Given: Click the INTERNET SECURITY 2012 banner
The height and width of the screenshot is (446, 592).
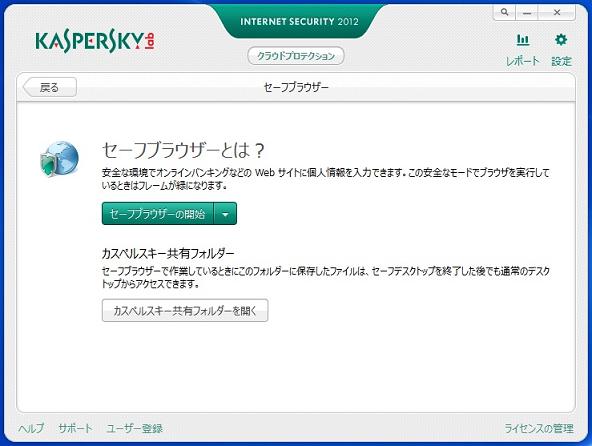Looking at the screenshot, I should point(299,22).
